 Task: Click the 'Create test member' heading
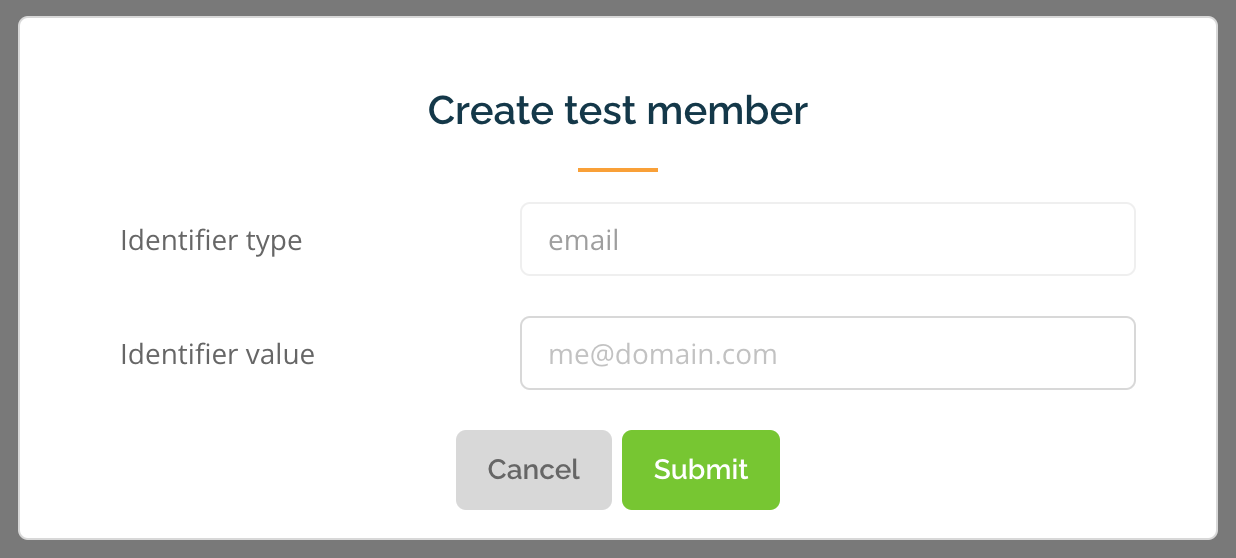coord(618,110)
